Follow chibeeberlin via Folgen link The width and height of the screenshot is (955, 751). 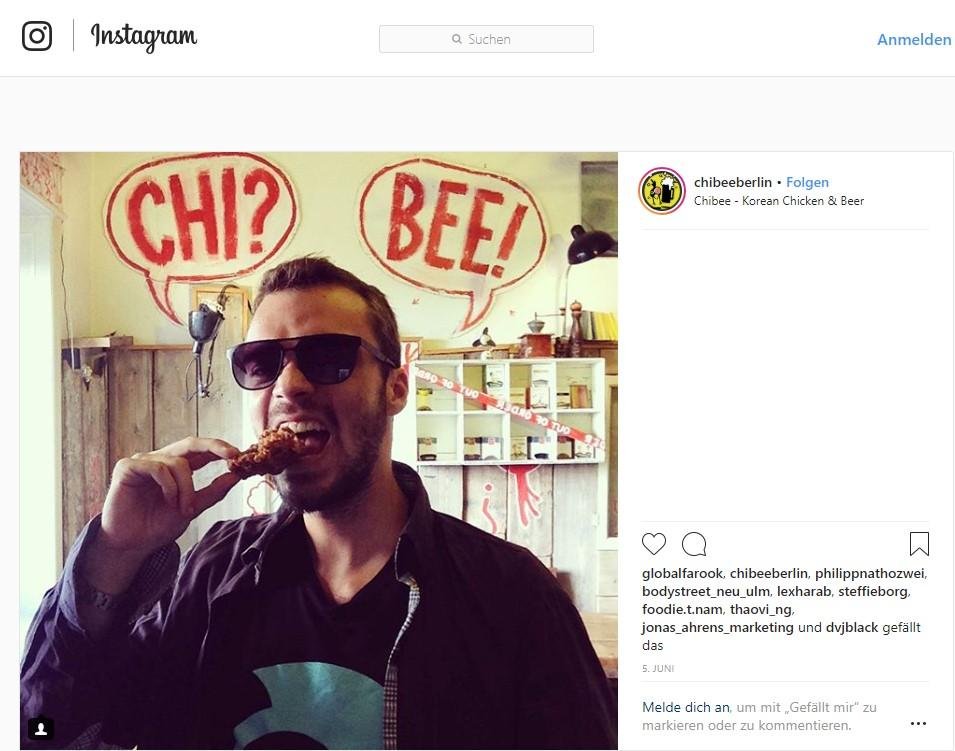[x=807, y=182]
